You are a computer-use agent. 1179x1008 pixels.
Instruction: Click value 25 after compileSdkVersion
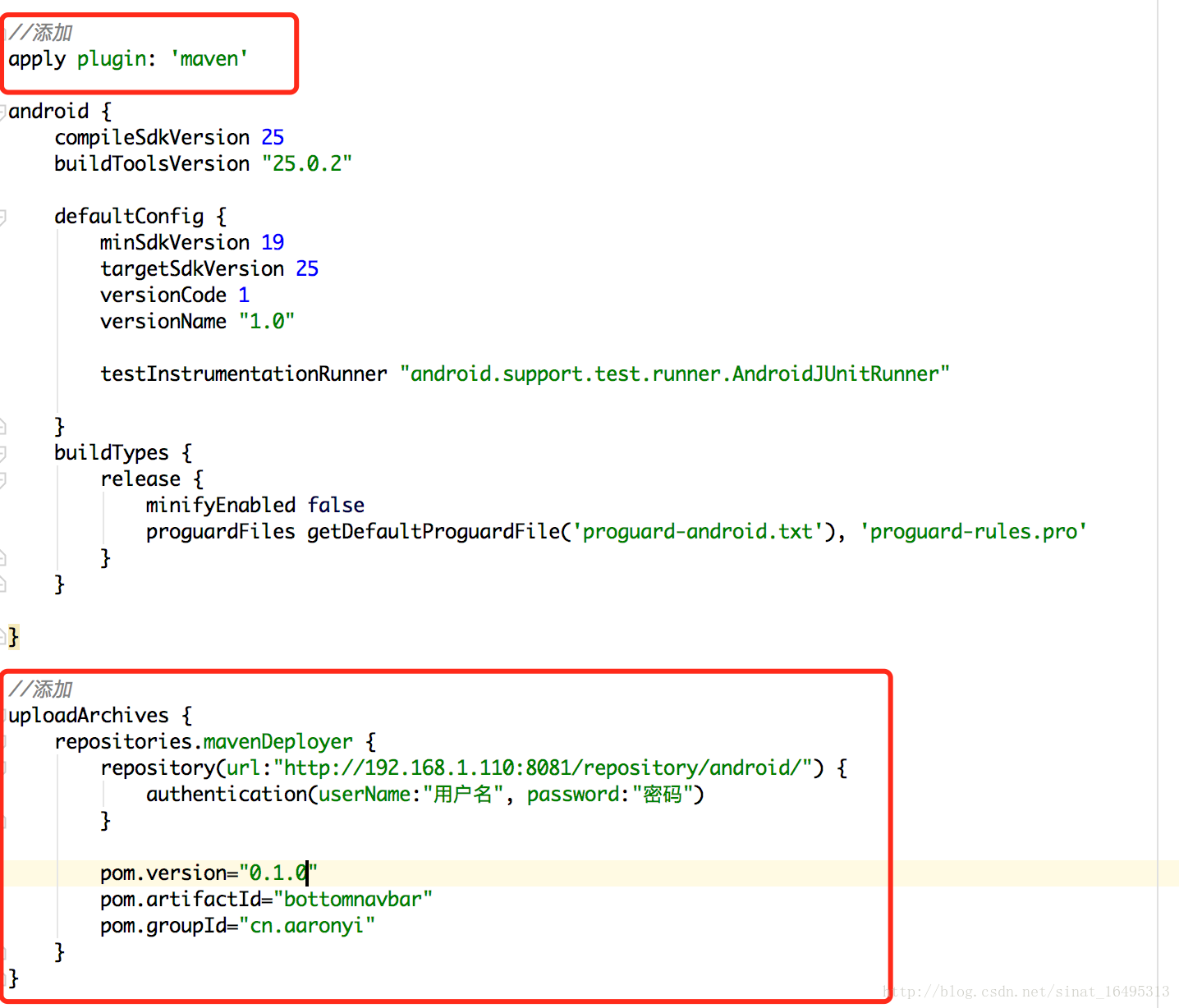coord(273,137)
